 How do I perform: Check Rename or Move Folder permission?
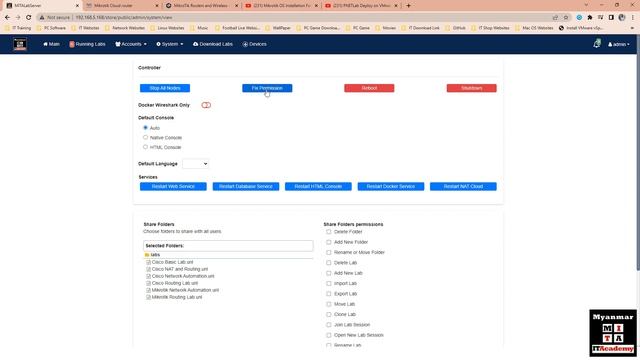[x=329, y=252]
